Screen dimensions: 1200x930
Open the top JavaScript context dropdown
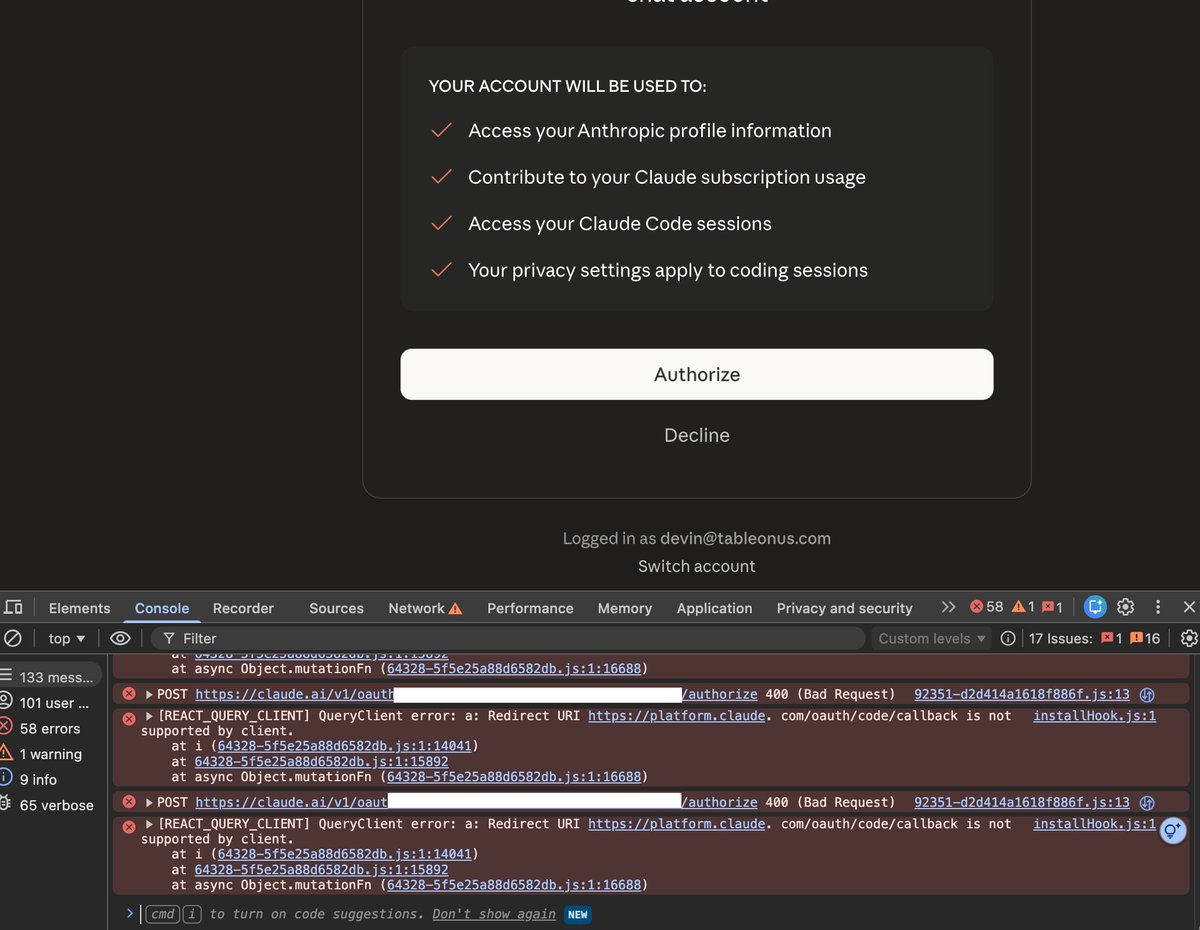tap(67, 638)
